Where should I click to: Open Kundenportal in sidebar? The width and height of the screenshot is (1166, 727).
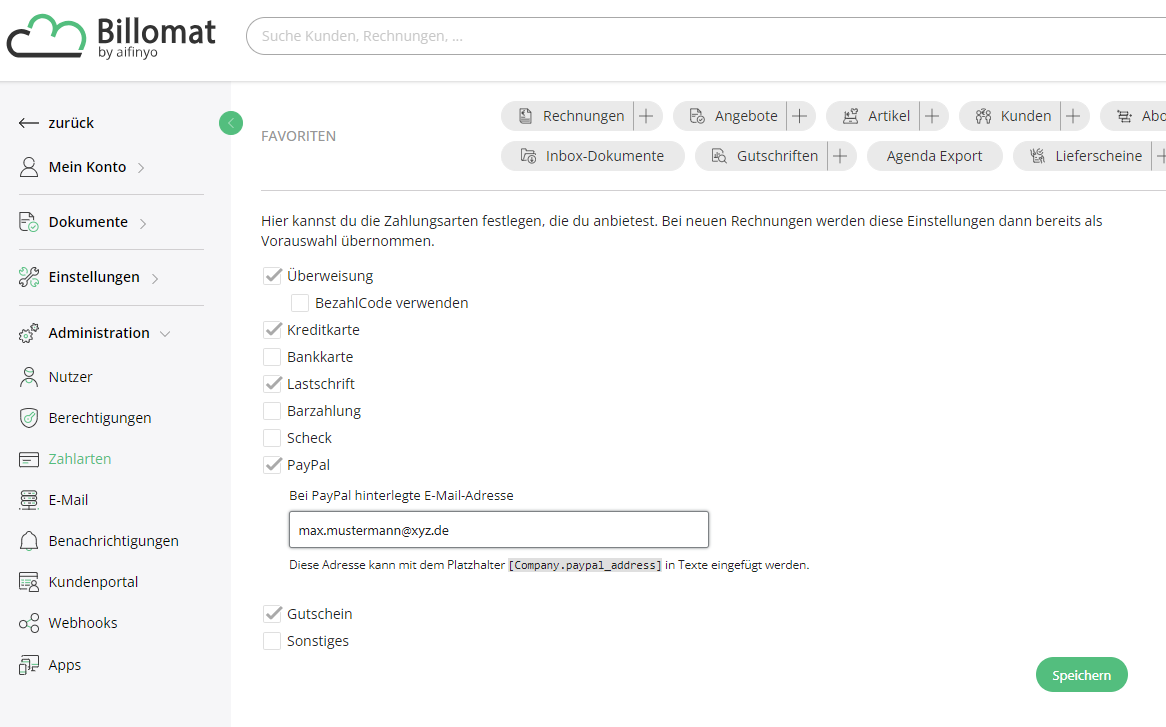tap(93, 582)
